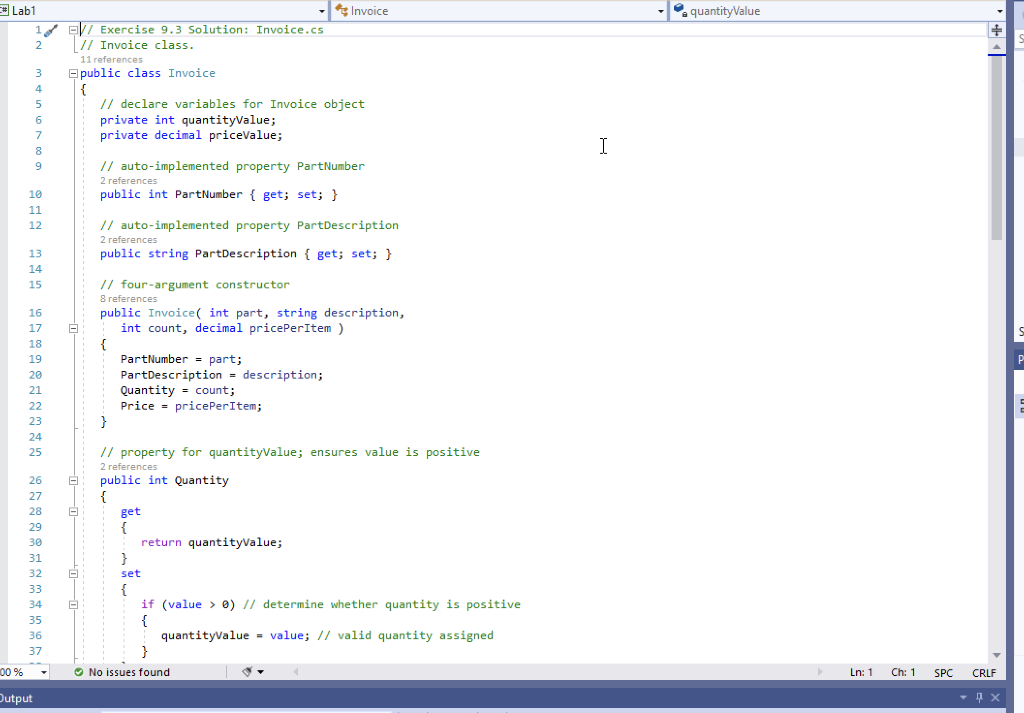Open the 2 references CodeLens above Quantity property
1024x713 pixels.
pyautogui.click(x=129, y=467)
